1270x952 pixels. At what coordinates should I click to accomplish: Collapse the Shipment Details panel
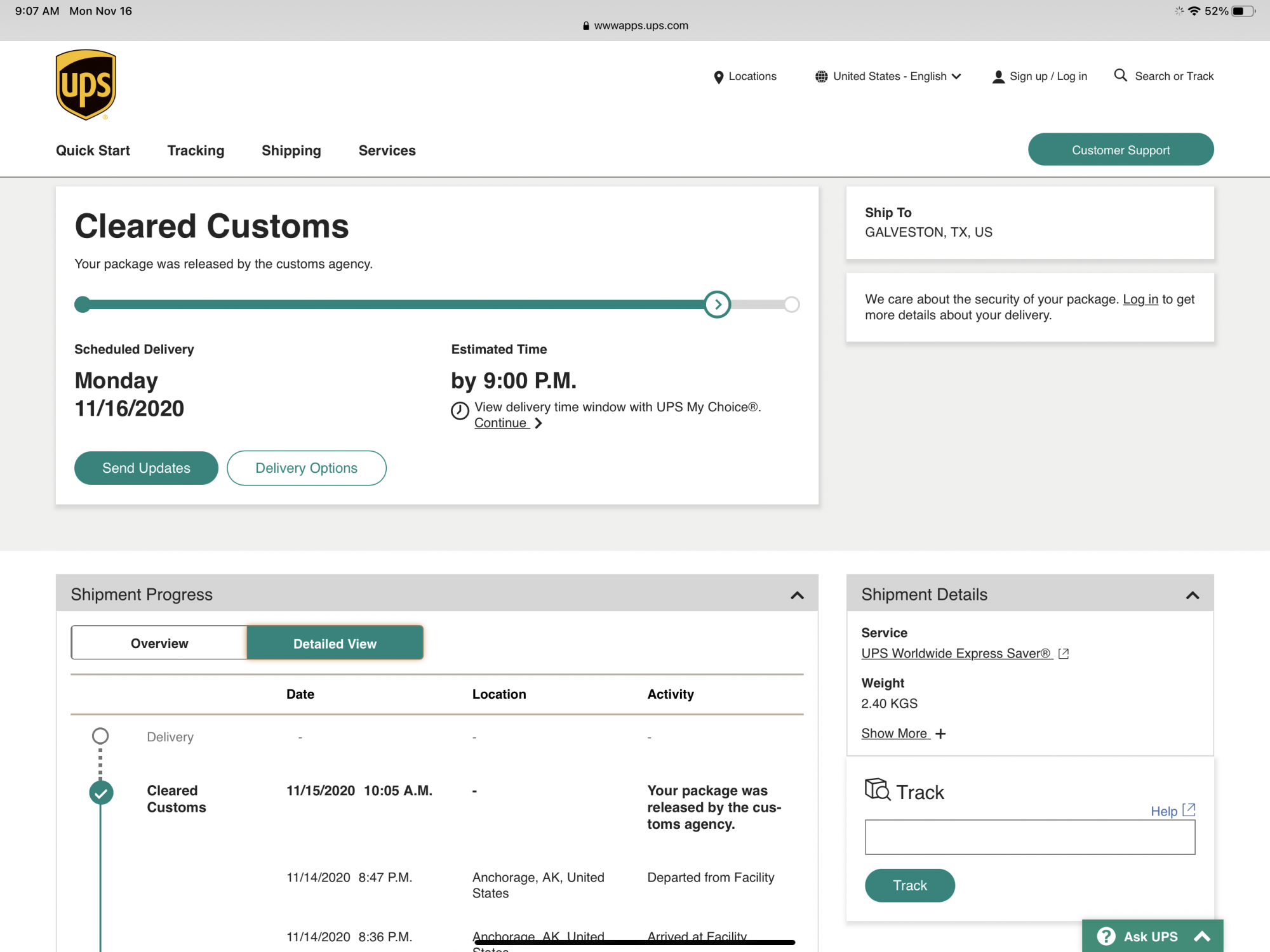1192,595
